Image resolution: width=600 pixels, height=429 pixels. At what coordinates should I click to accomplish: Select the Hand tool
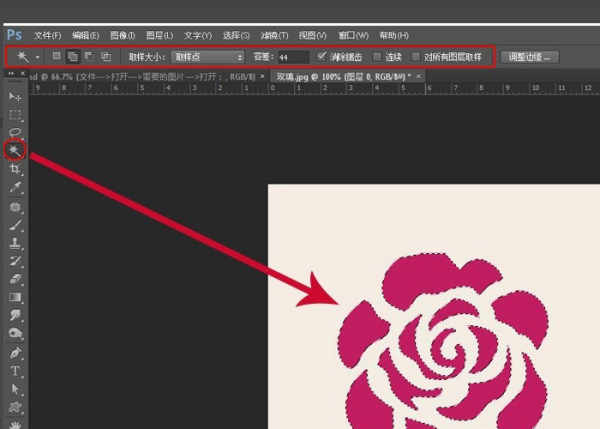click(15, 424)
